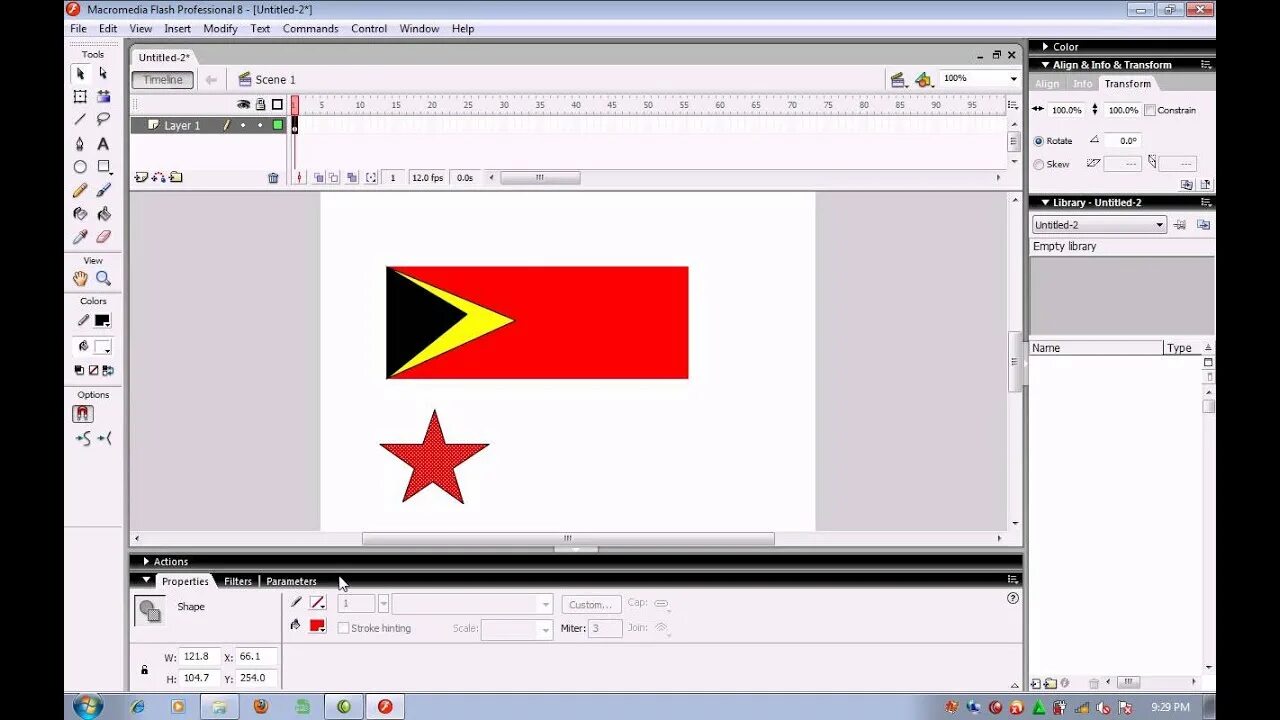Switch to the Info tab
Image resolution: width=1280 pixels, height=720 pixels.
(x=1083, y=84)
